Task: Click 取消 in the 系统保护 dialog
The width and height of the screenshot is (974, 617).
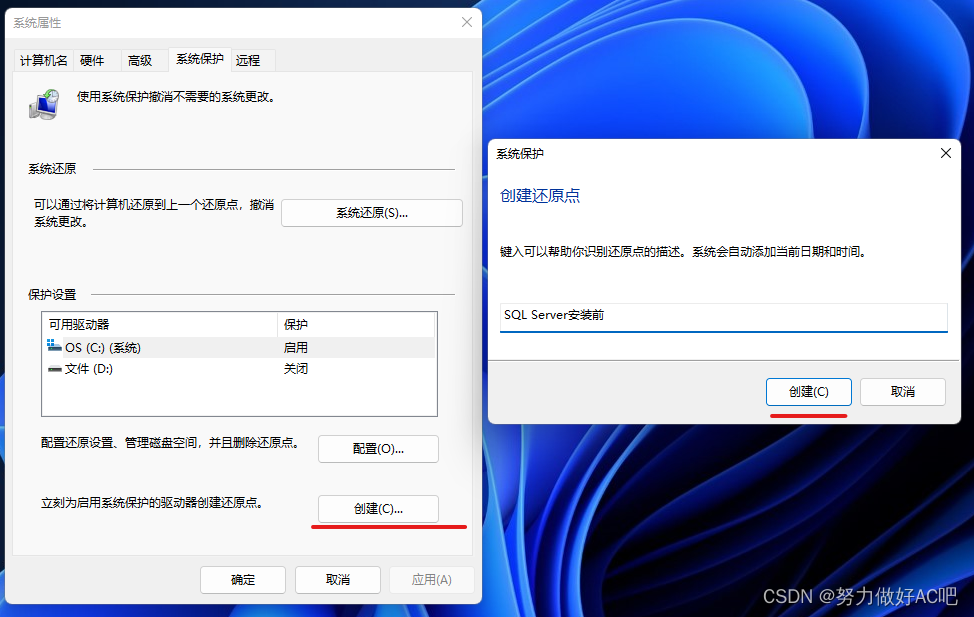Action: (903, 392)
